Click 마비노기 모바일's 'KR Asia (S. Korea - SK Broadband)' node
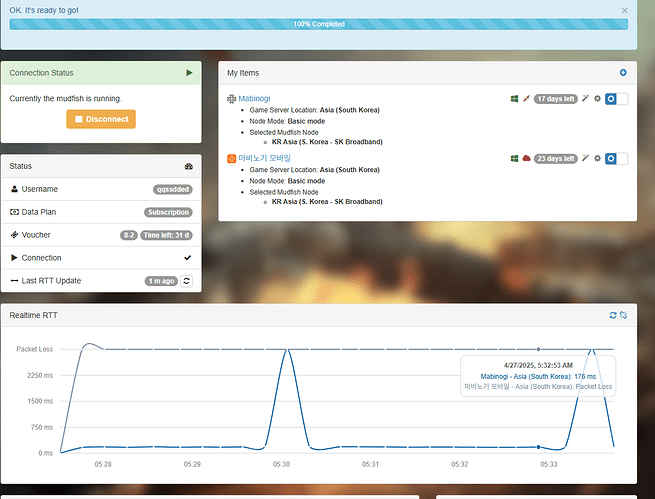Viewport: 655px width, 499px height. (x=327, y=202)
